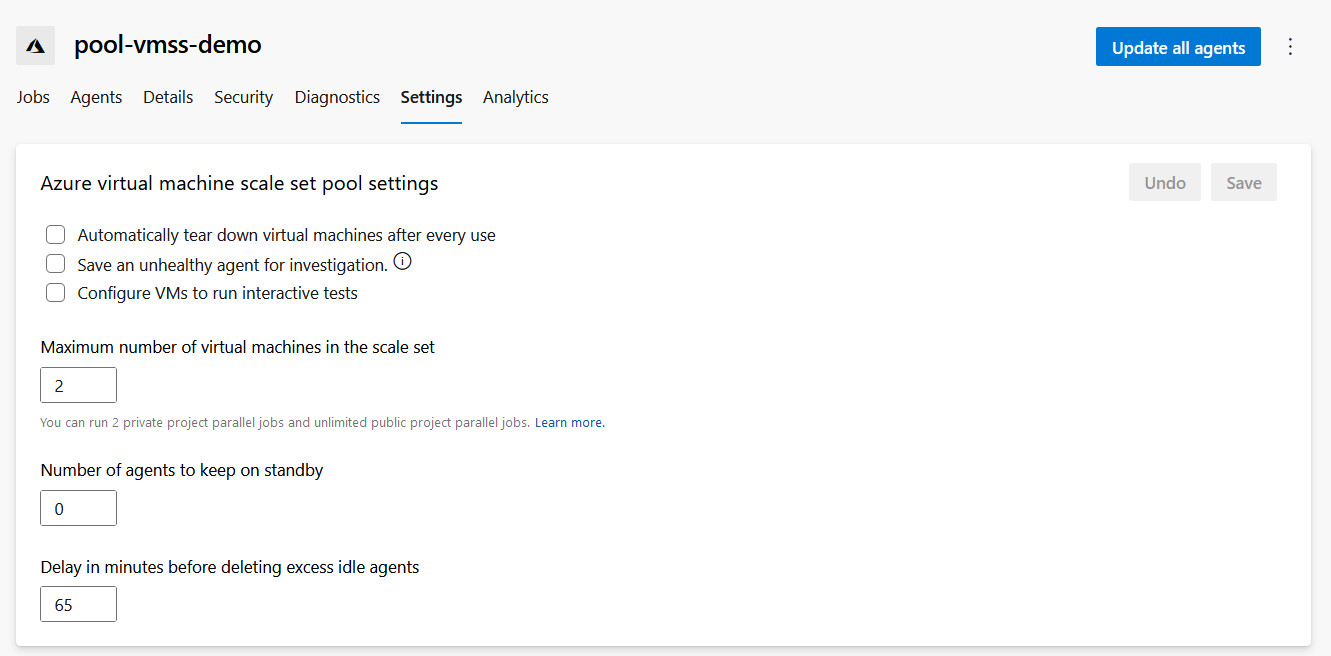Screen dimensions: 1331x656
Task: View the Analytics tab
Action: coord(515,97)
